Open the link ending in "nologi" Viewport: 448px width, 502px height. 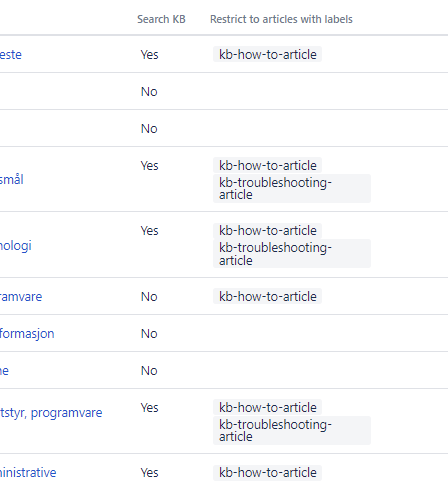point(16,246)
